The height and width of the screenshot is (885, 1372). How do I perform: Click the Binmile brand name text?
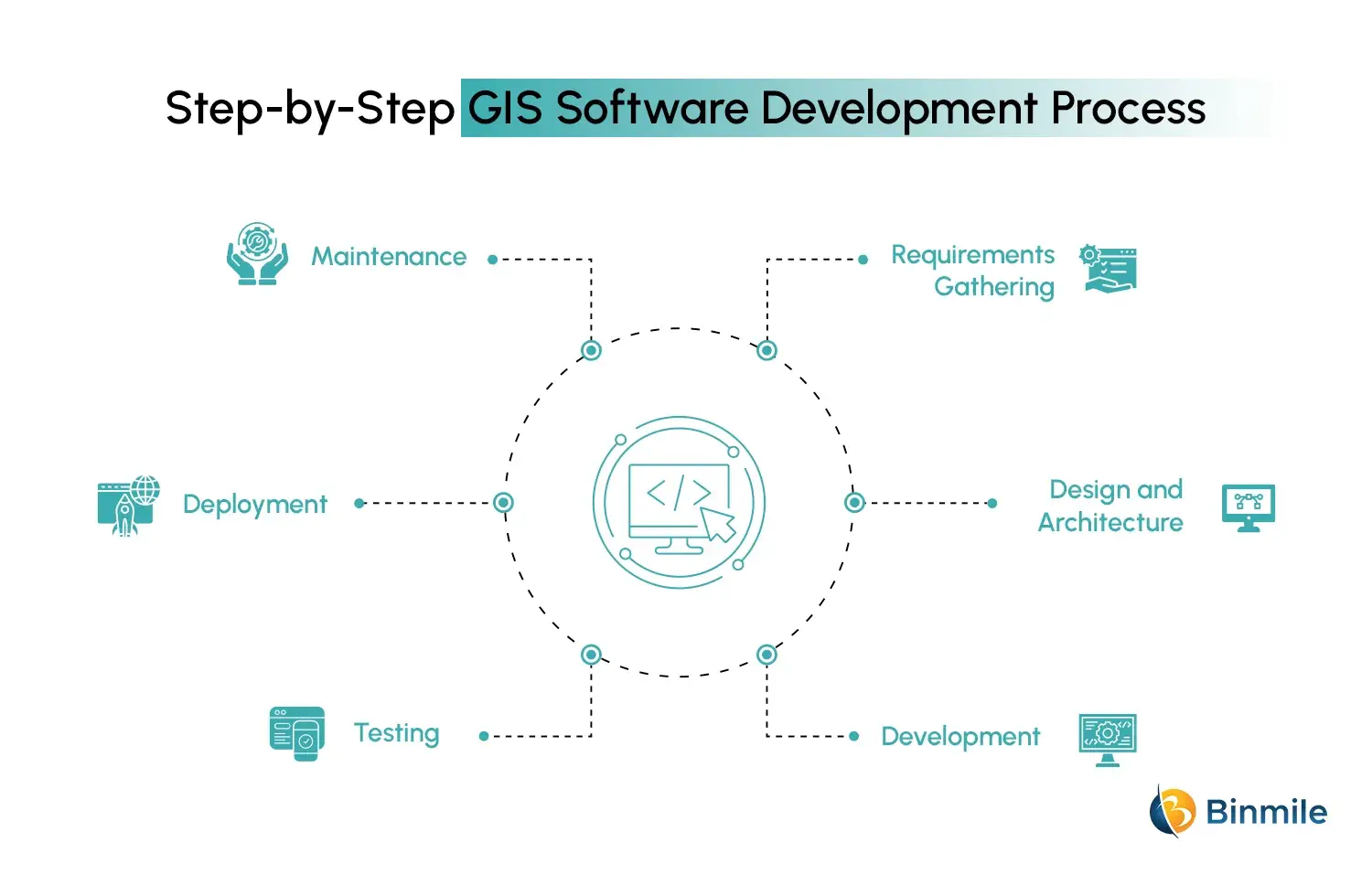(1266, 812)
